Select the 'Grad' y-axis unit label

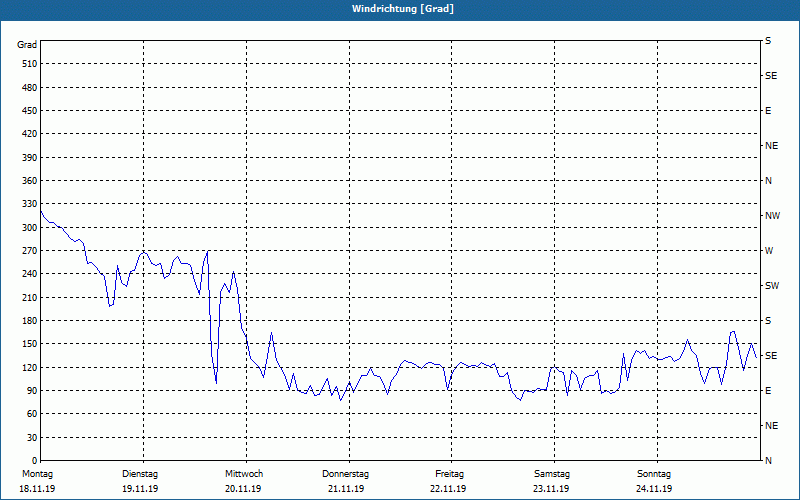[x=27, y=45]
